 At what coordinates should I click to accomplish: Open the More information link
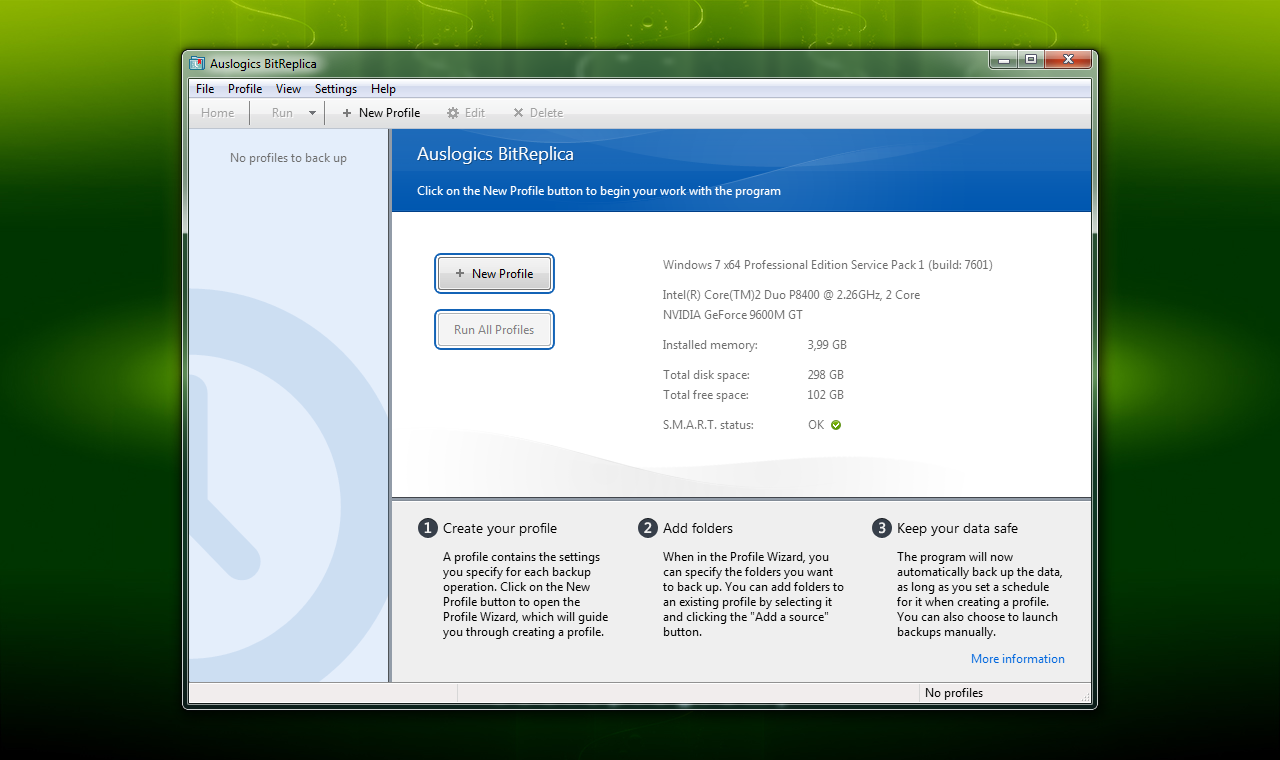(1018, 659)
